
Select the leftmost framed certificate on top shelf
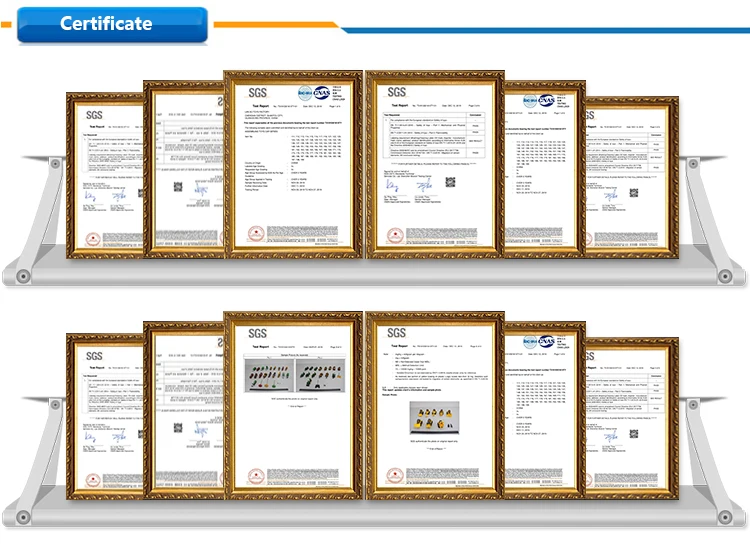pyautogui.click(x=105, y=176)
